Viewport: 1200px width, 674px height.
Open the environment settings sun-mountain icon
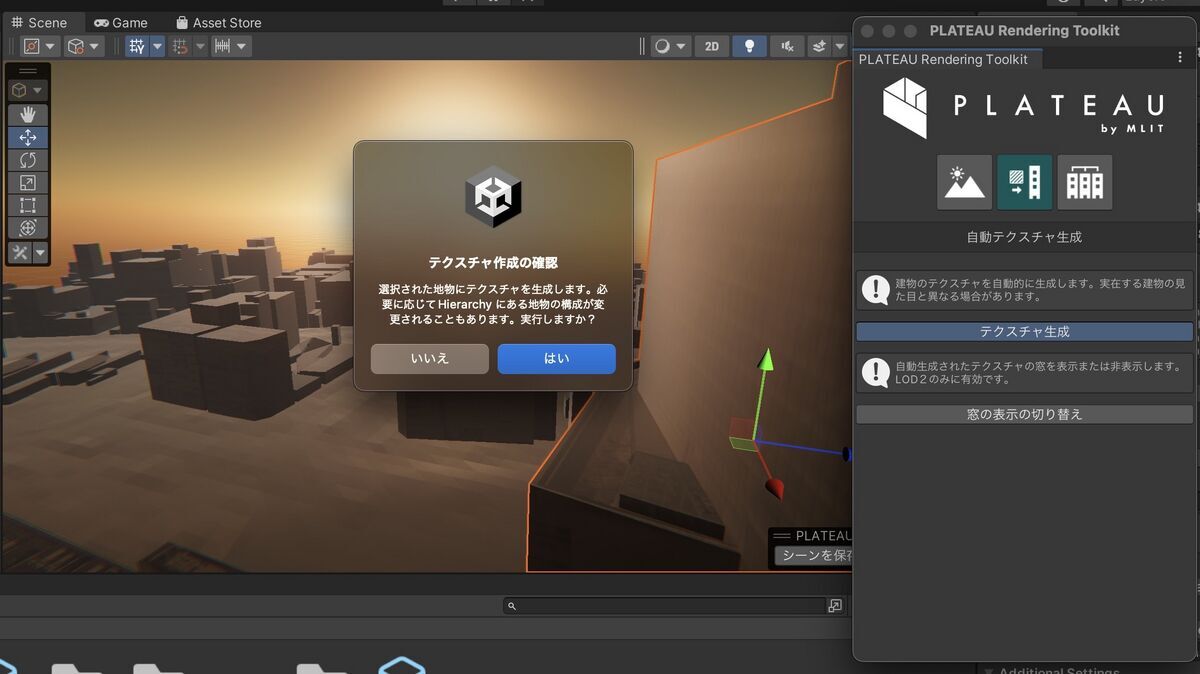tap(965, 182)
